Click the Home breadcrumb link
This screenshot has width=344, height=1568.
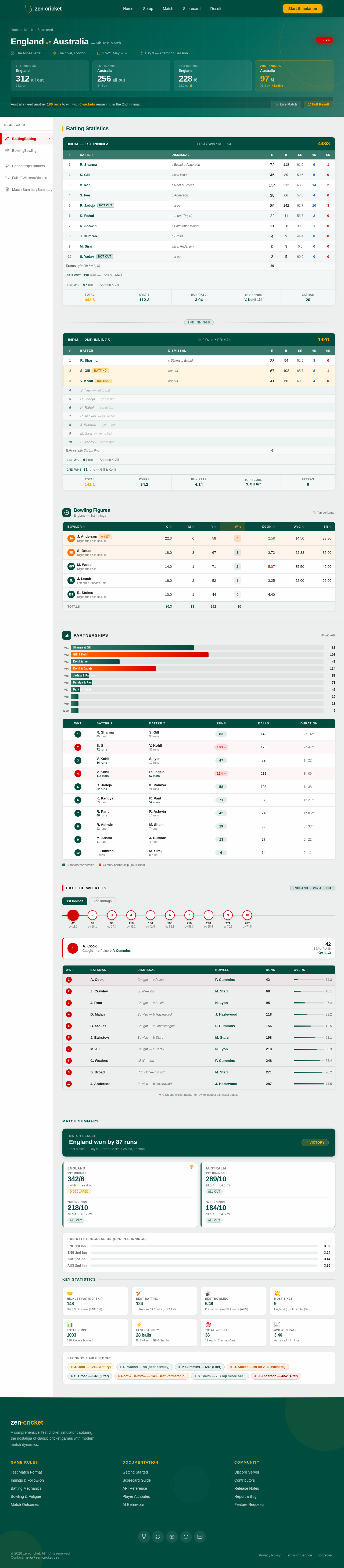coord(15,30)
